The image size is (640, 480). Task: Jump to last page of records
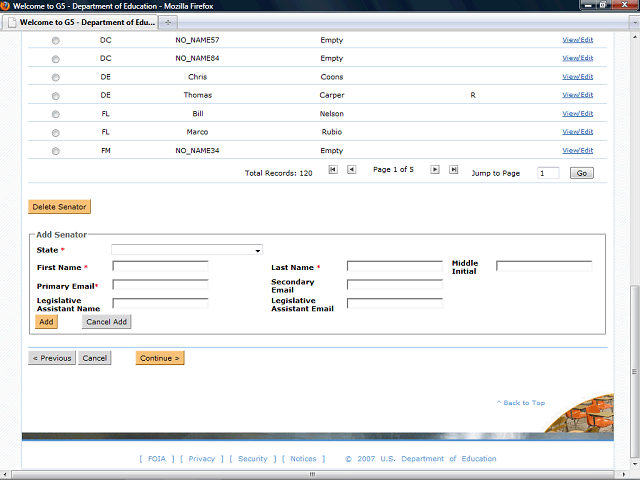click(453, 170)
